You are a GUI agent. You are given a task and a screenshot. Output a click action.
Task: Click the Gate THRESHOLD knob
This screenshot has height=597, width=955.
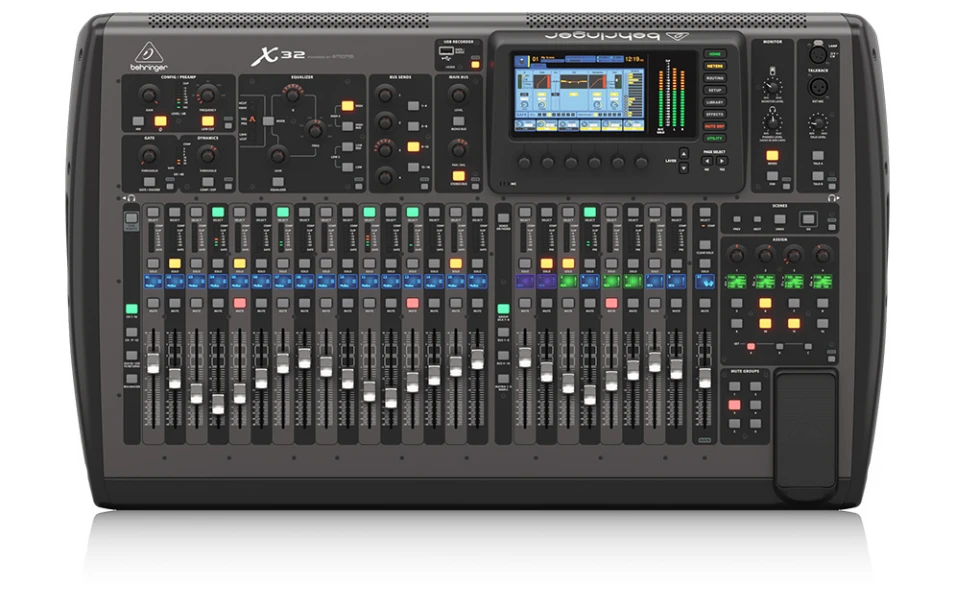pyautogui.click(x=149, y=155)
